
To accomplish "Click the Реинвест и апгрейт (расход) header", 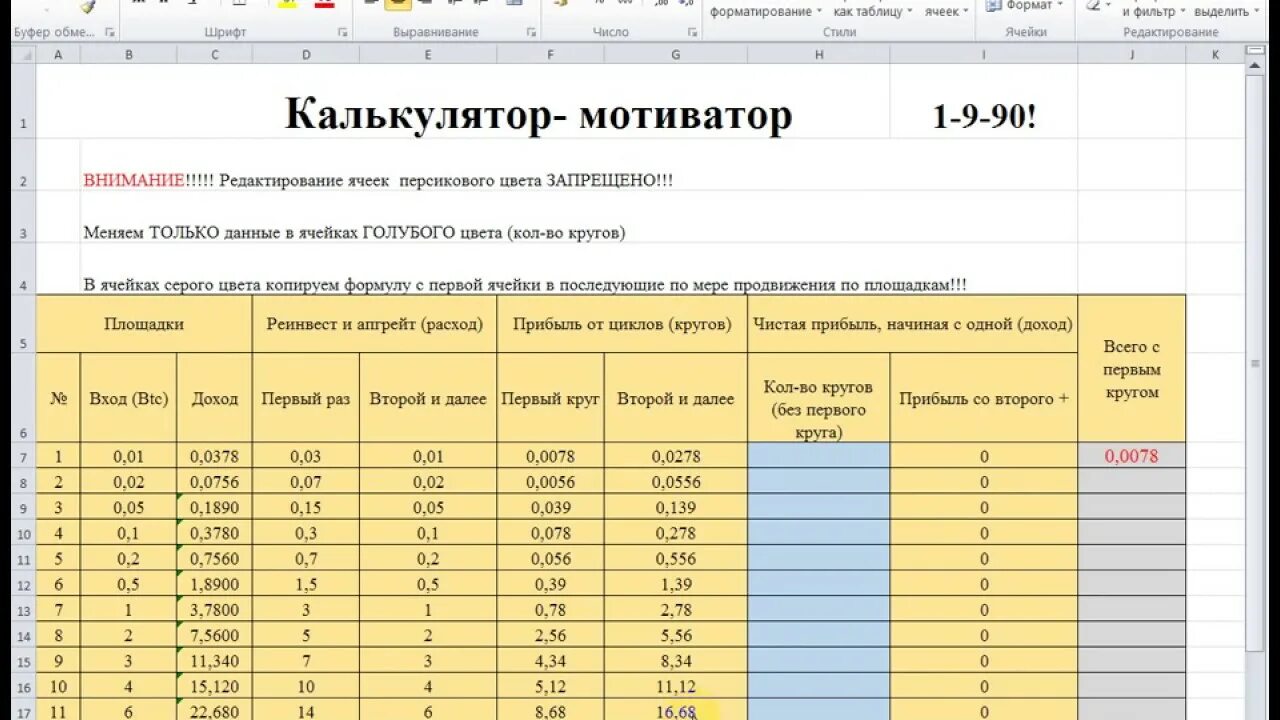I will [x=375, y=324].
